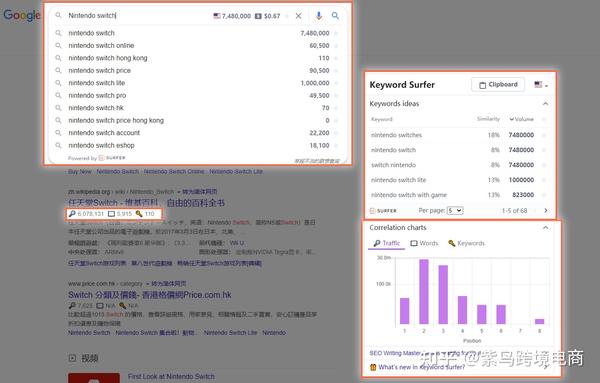Collapse the Correlation charts section

coord(545,228)
